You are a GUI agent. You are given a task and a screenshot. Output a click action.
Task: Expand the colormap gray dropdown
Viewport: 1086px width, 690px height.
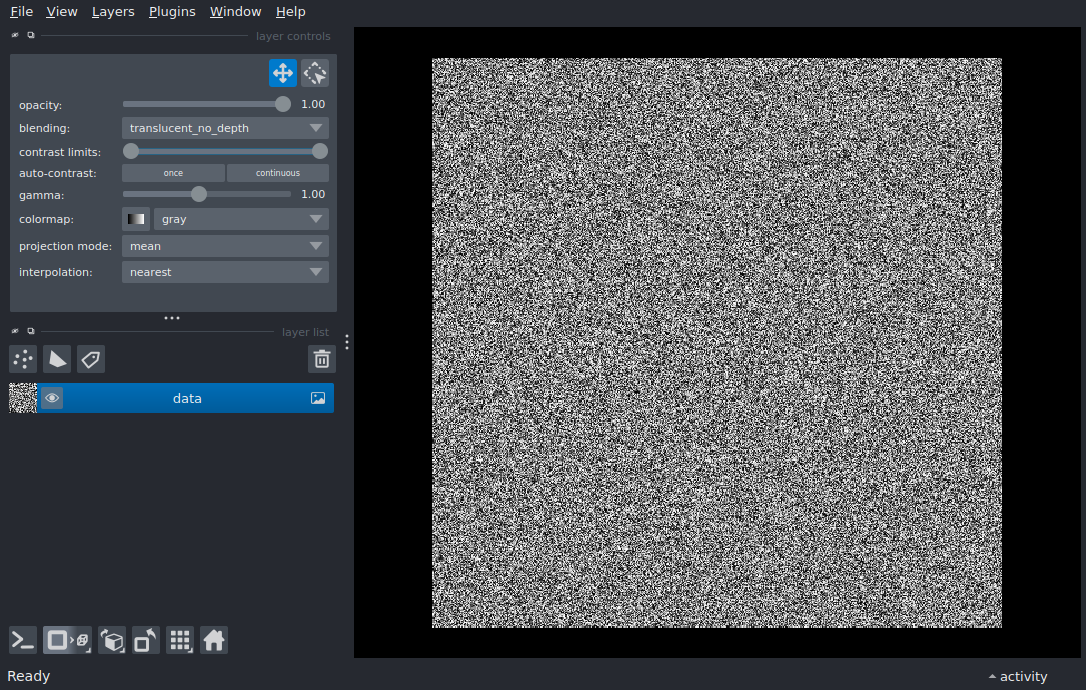[x=240, y=219]
